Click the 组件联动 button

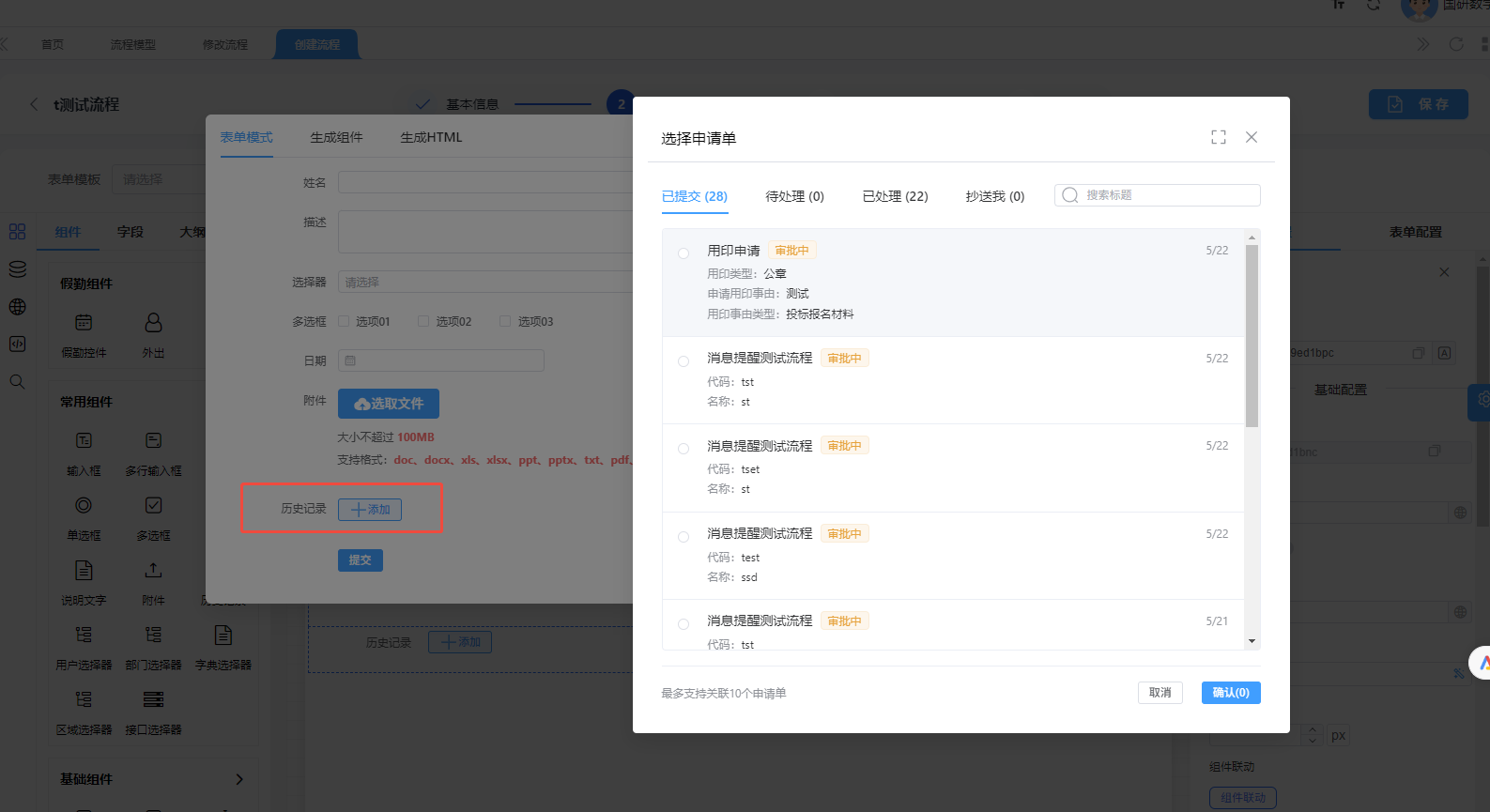coord(1243,798)
